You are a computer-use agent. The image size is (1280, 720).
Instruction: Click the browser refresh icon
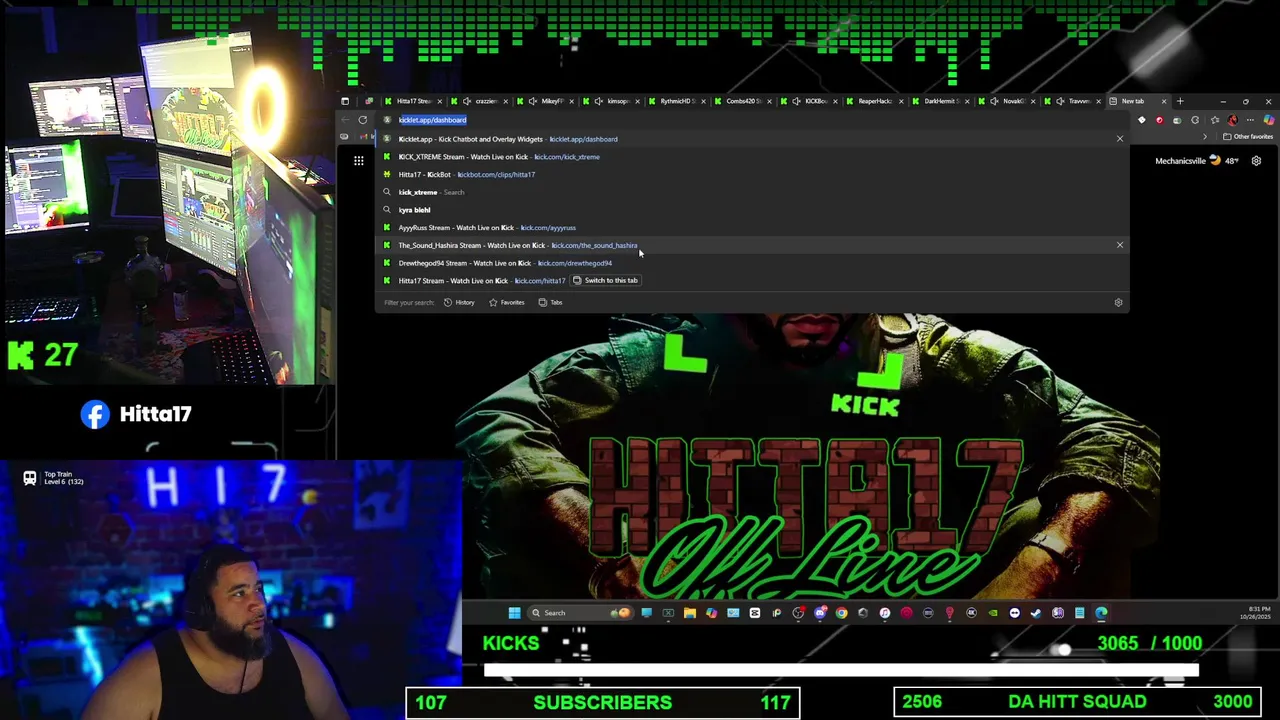363,120
